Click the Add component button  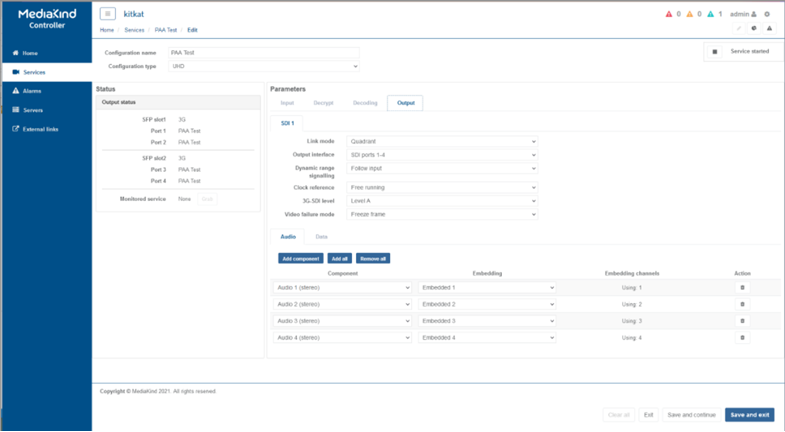[300, 258]
